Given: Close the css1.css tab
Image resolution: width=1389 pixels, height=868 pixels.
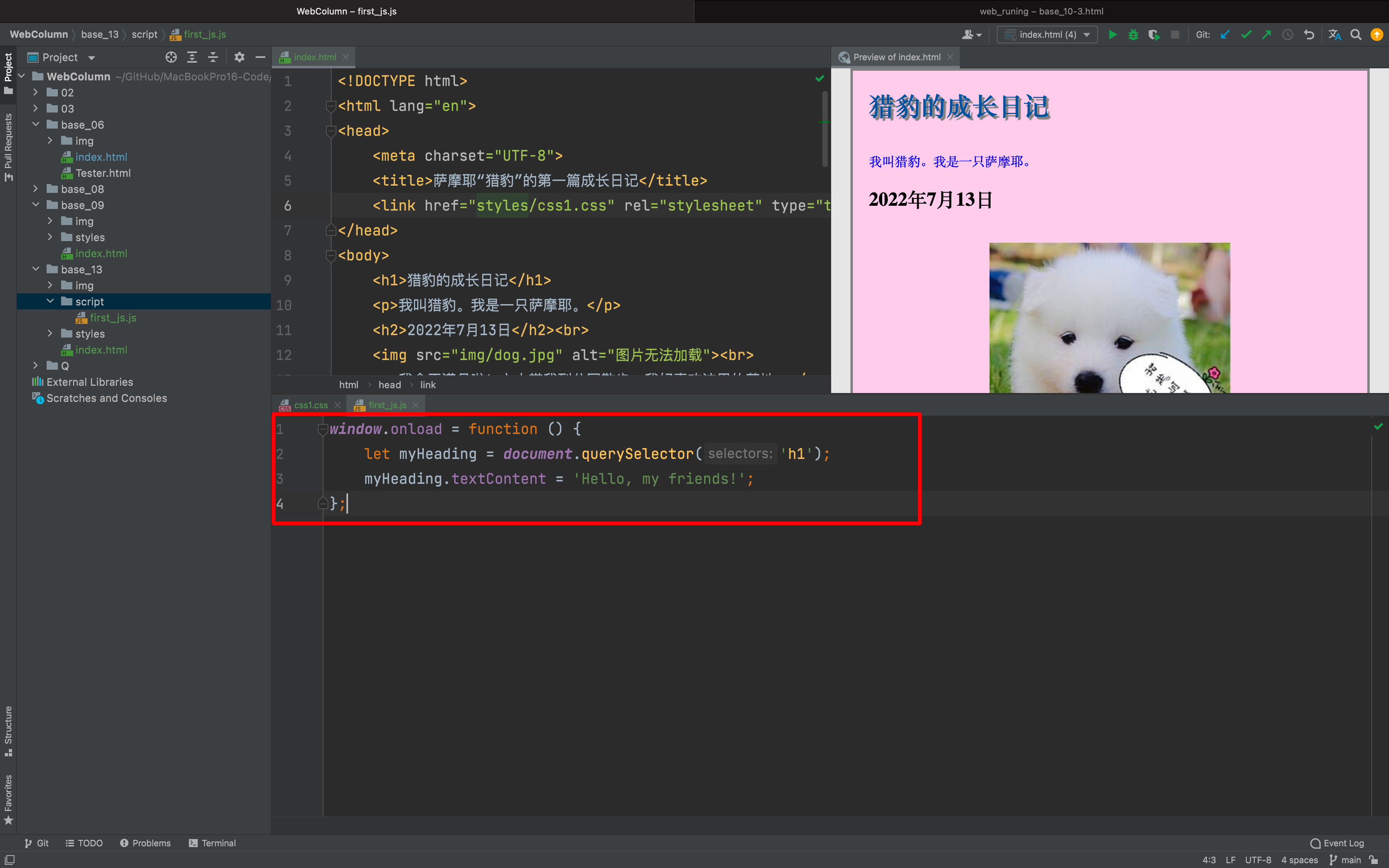Looking at the screenshot, I should pos(338,405).
